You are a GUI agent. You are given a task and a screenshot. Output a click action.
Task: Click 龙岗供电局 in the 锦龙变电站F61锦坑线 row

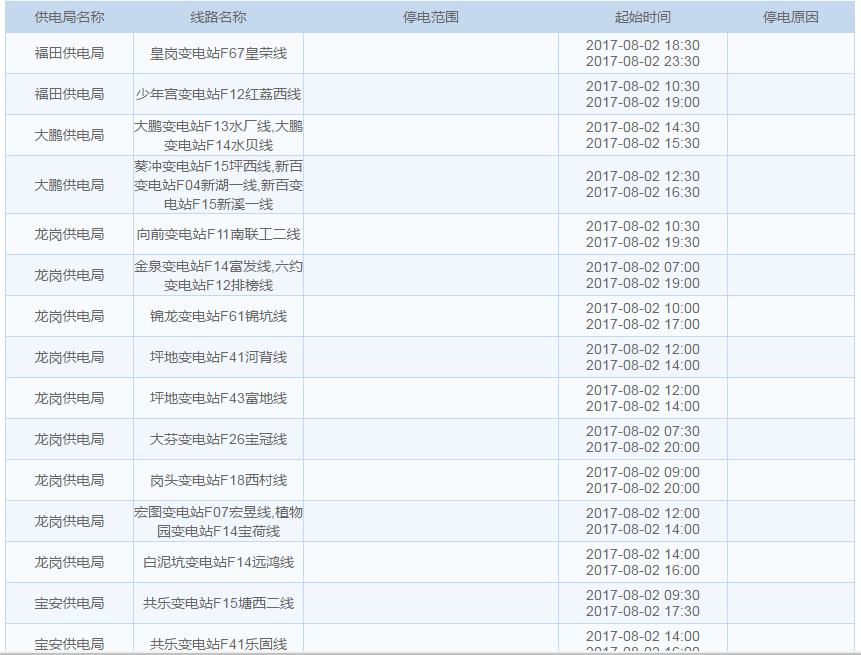pos(69,316)
